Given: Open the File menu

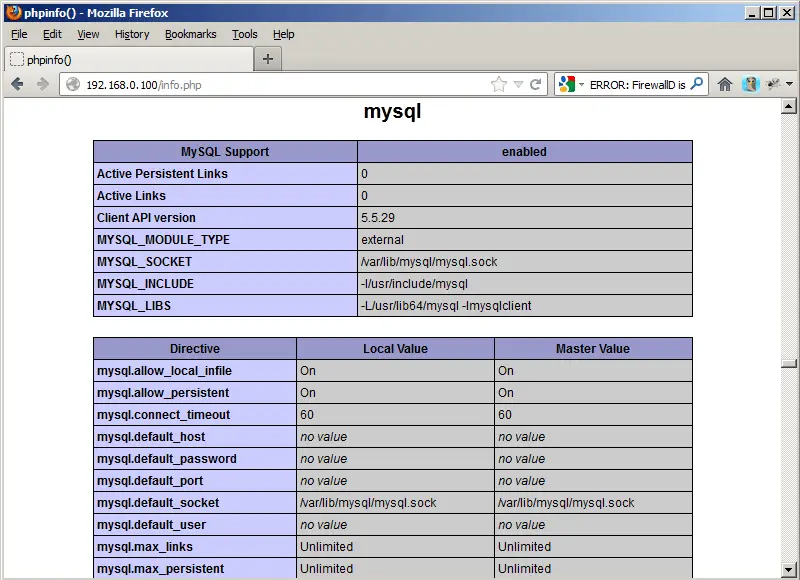Looking at the screenshot, I should pos(19,34).
